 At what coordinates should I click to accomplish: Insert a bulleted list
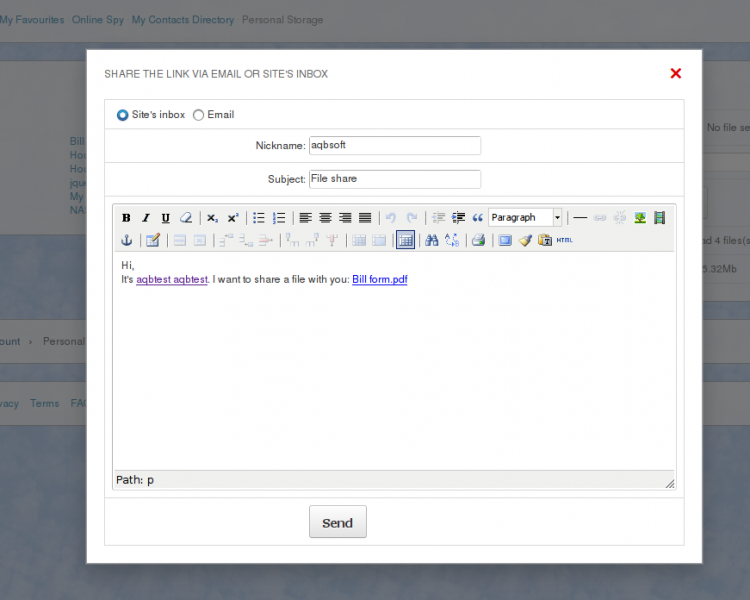[x=259, y=218]
